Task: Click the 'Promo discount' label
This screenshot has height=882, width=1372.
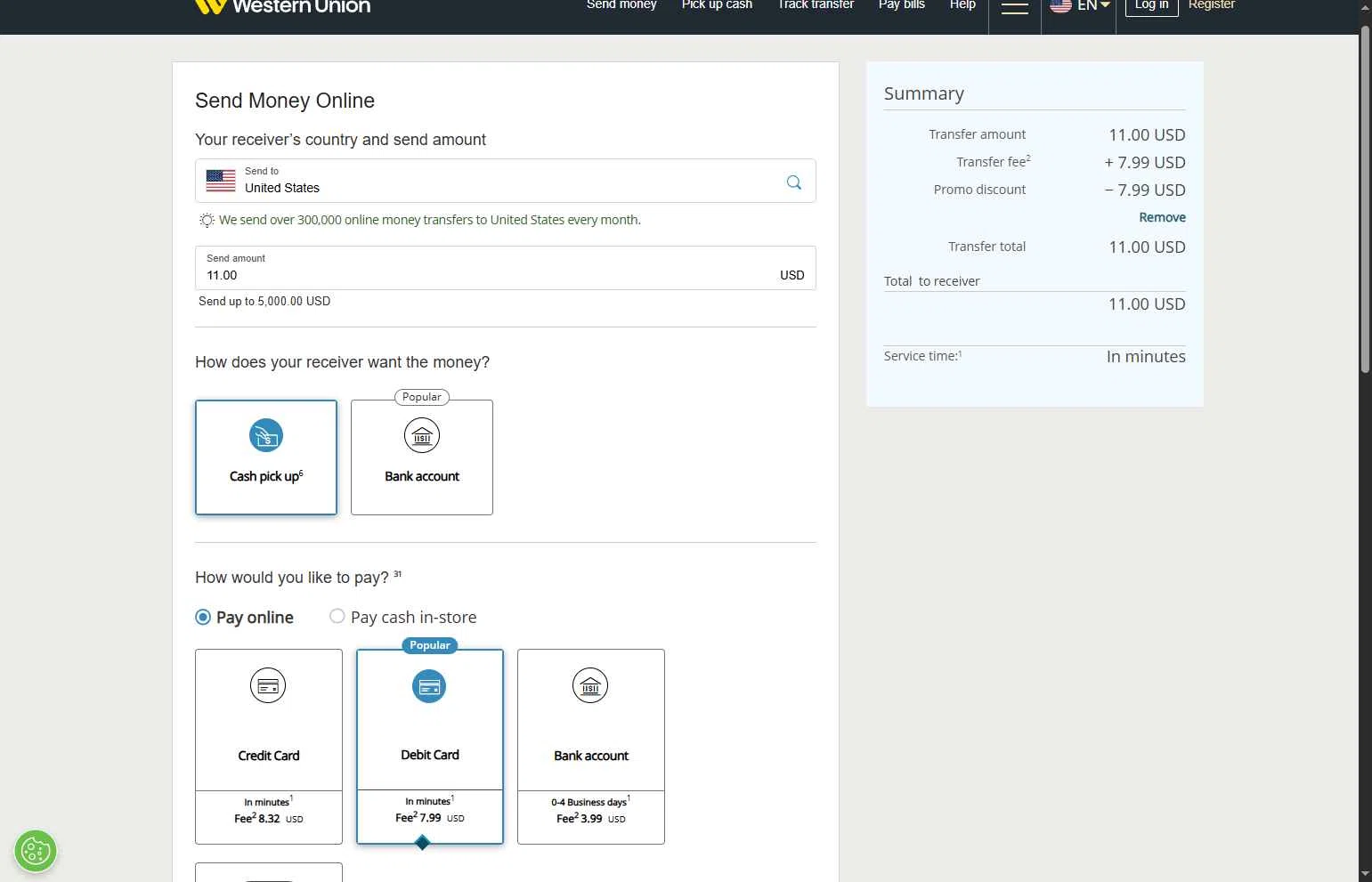Action: tap(979, 190)
